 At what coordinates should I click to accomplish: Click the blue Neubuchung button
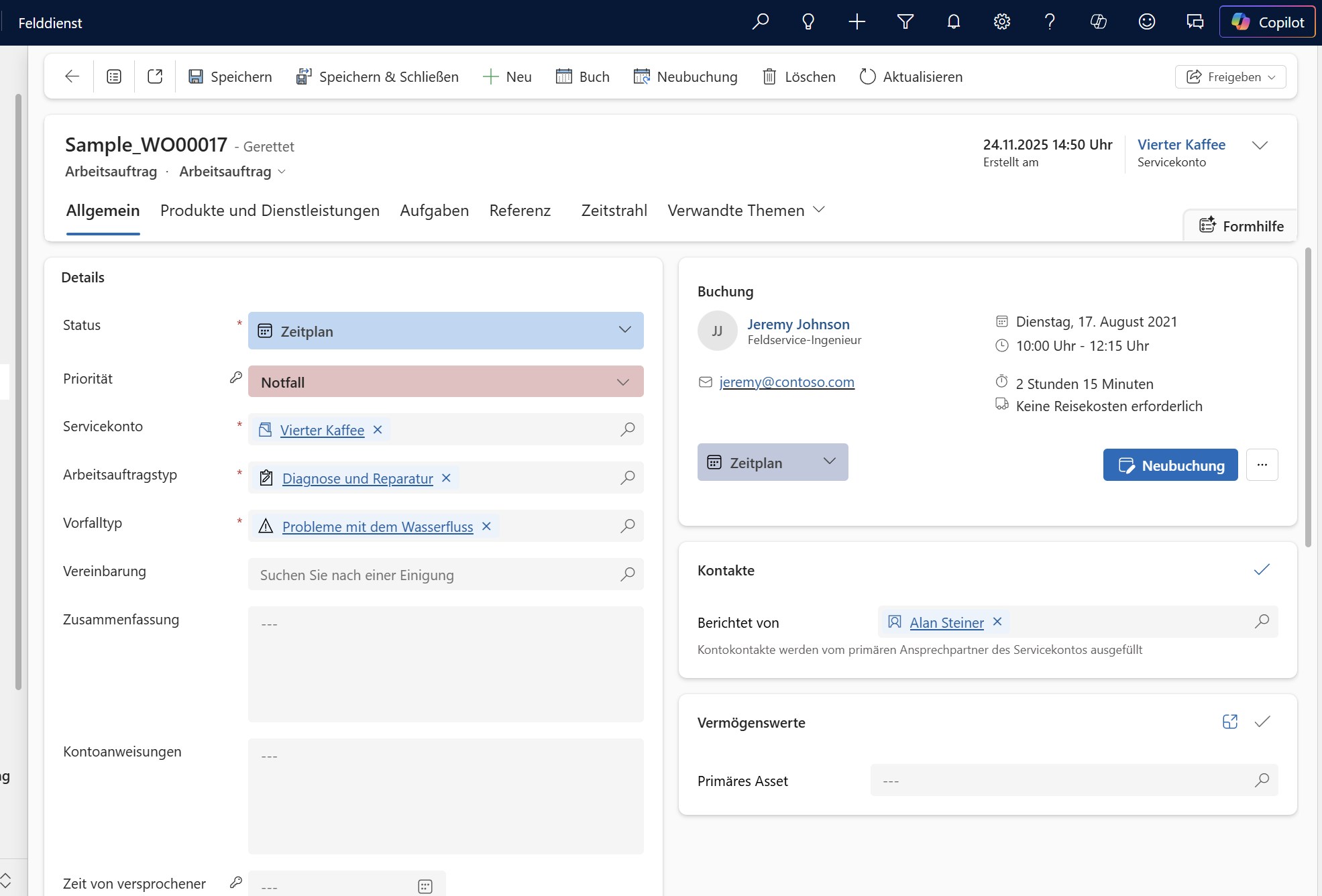point(1170,465)
